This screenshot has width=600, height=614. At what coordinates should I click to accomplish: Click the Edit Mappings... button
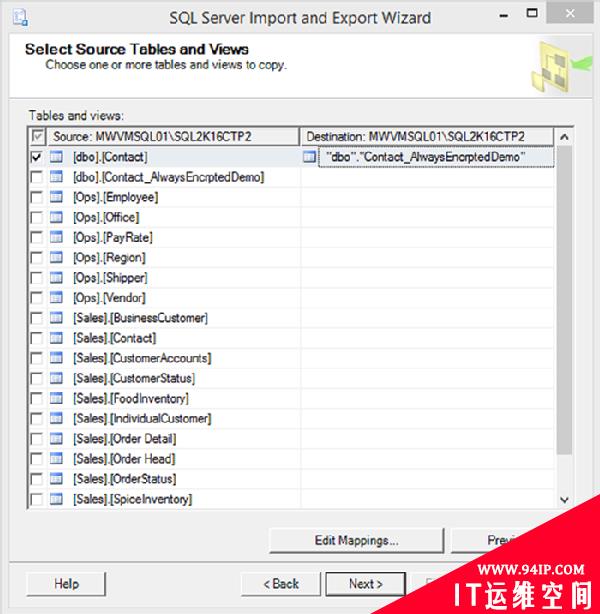point(356,541)
